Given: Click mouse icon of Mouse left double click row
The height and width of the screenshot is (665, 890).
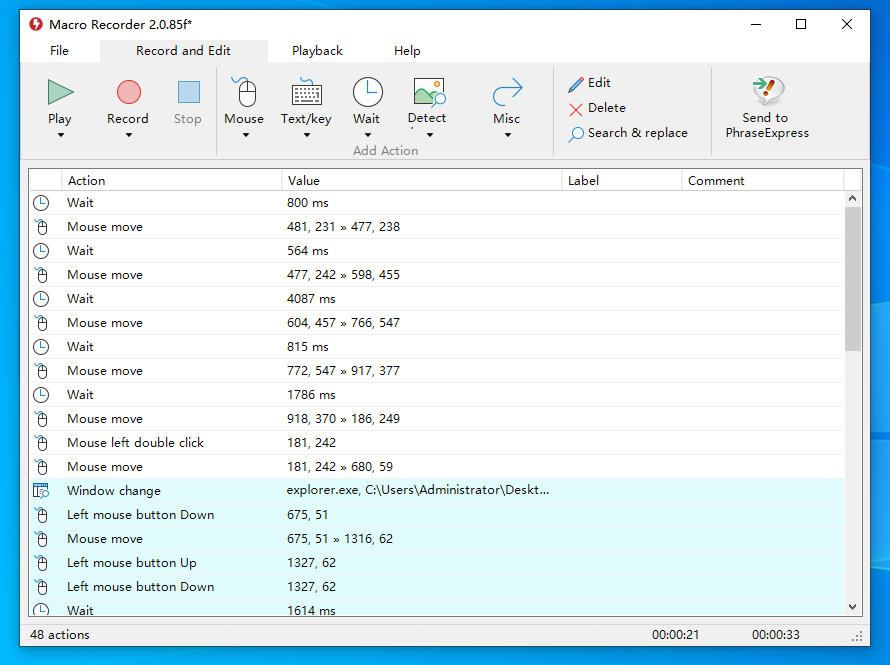Looking at the screenshot, I should point(41,443).
